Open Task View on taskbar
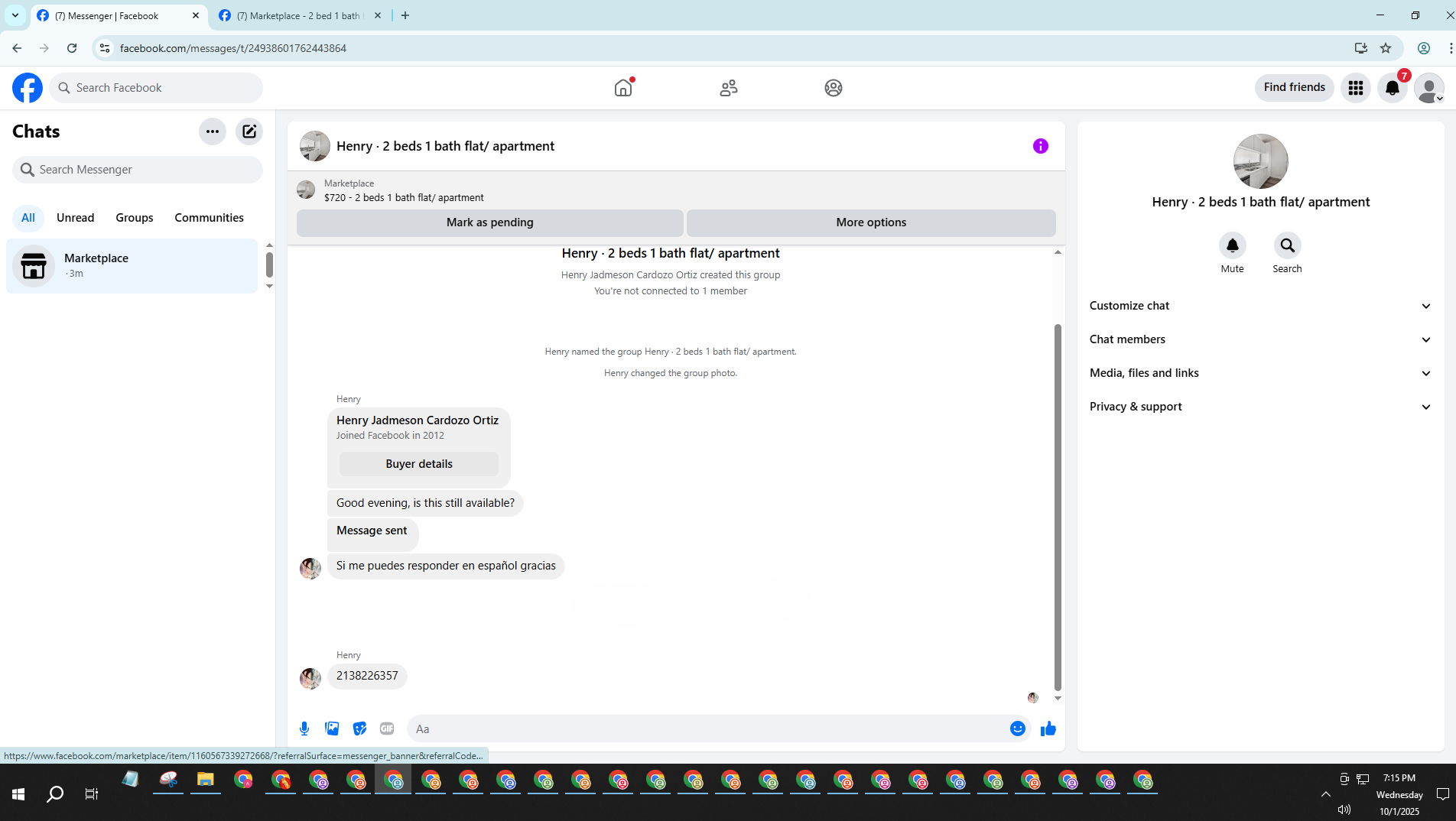The image size is (1456, 821). [x=91, y=794]
